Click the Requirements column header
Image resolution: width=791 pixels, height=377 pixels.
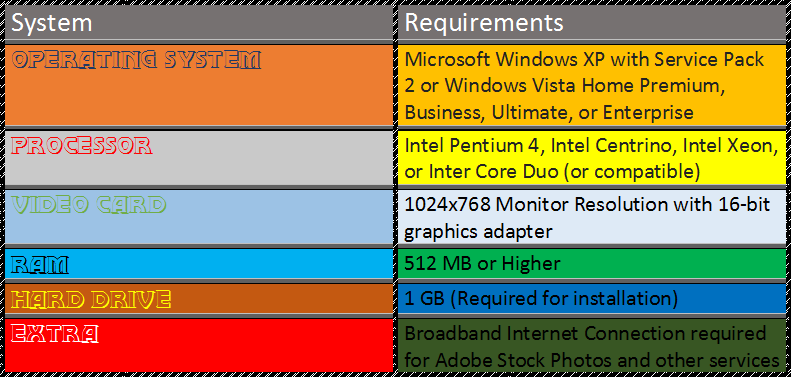592,23
